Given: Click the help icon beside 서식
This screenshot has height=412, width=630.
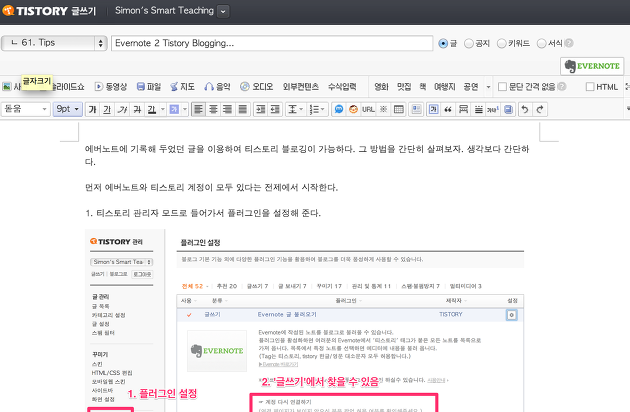Looking at the screenshot, I should 569,43.
